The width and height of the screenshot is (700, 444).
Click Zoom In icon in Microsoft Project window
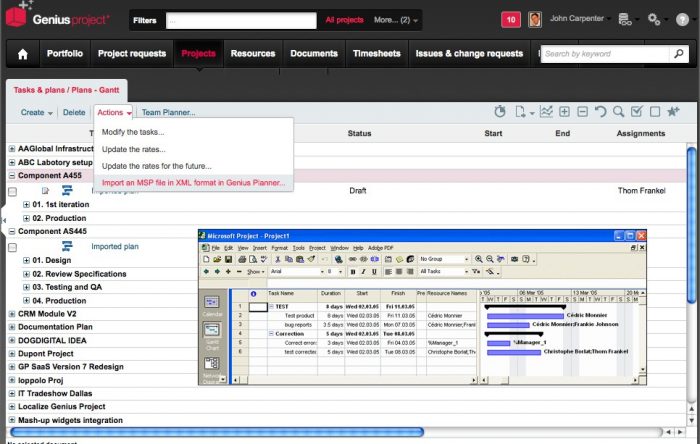coord(479,259)
